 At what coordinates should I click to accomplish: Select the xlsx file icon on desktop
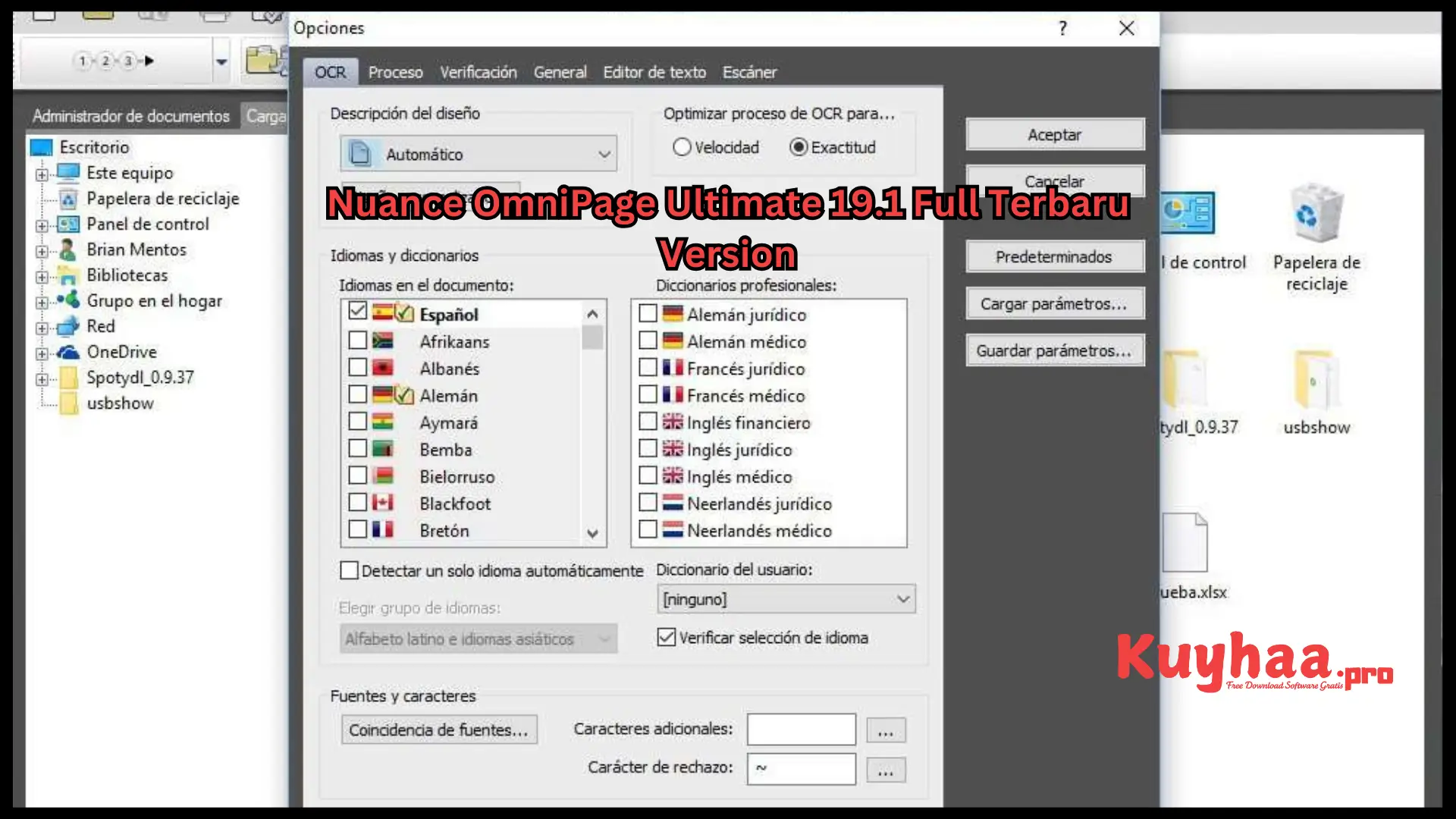pos(1185,542)
